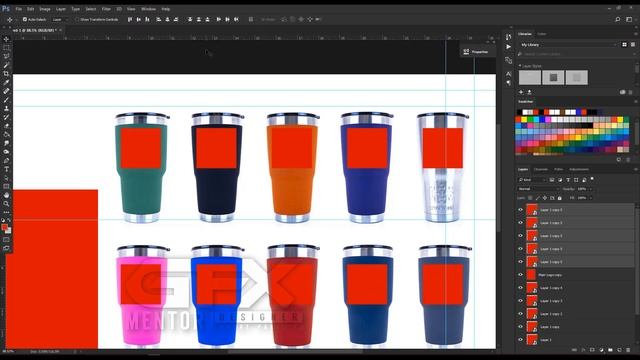Toggle visibility of layer without smart object badge
Image resolution: width=640 pixels, height=360 pixels.
pyautogui.click(x=520, y=275)
